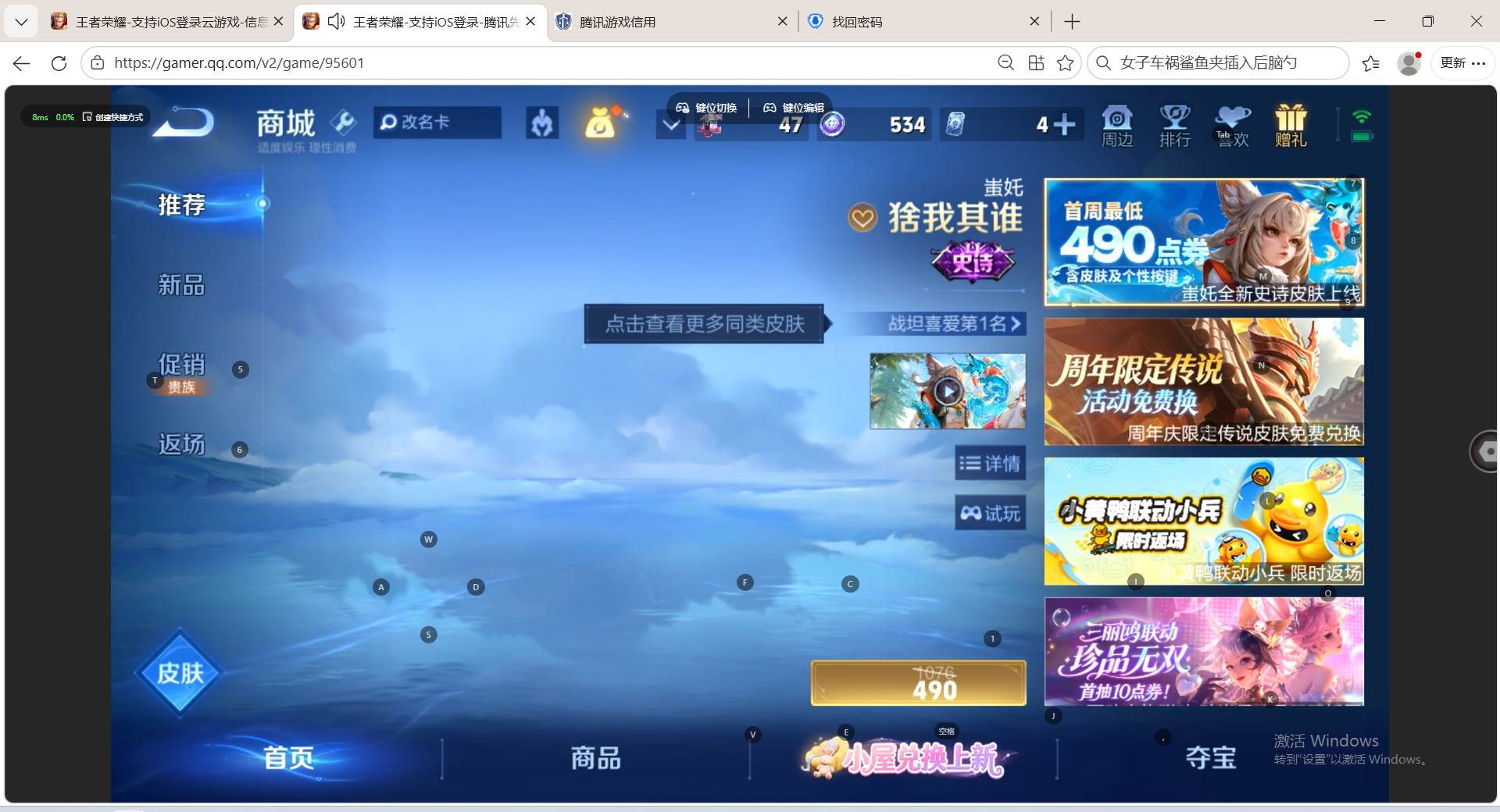
Task: Click the bookmark star icon in address bar
Action: pyautogui.click(x=1065, y=63)
